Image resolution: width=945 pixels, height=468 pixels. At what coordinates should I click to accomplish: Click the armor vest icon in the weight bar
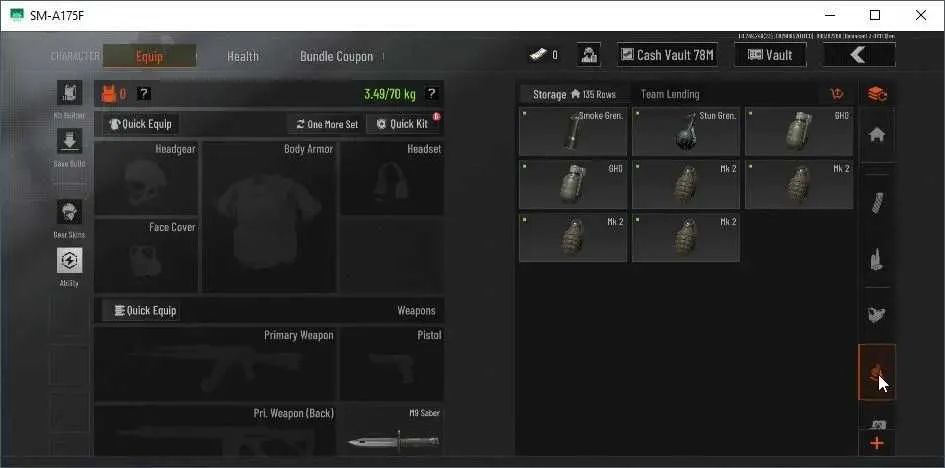point(108,94)
